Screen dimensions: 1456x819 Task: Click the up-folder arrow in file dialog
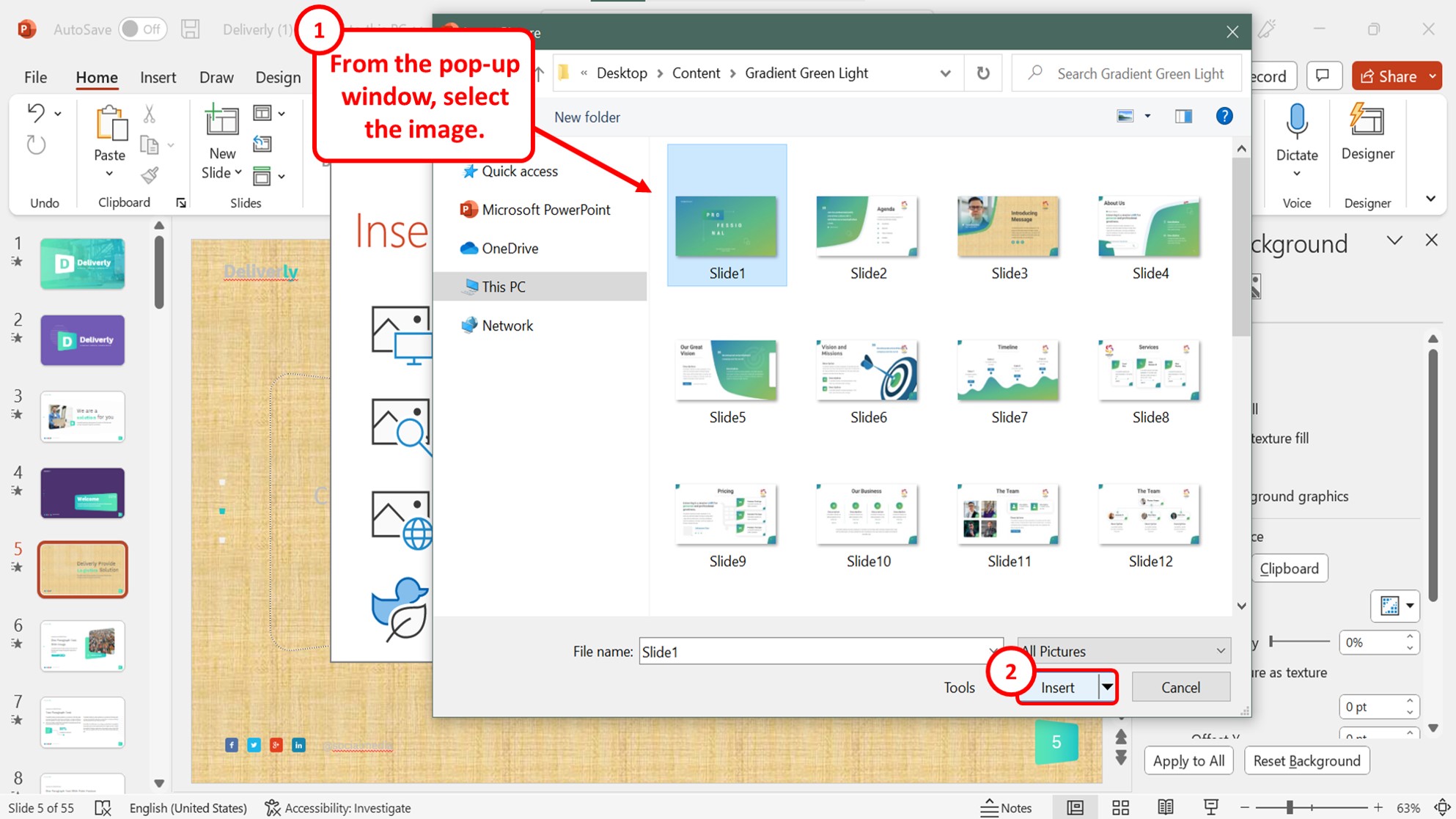click(540, 73)
